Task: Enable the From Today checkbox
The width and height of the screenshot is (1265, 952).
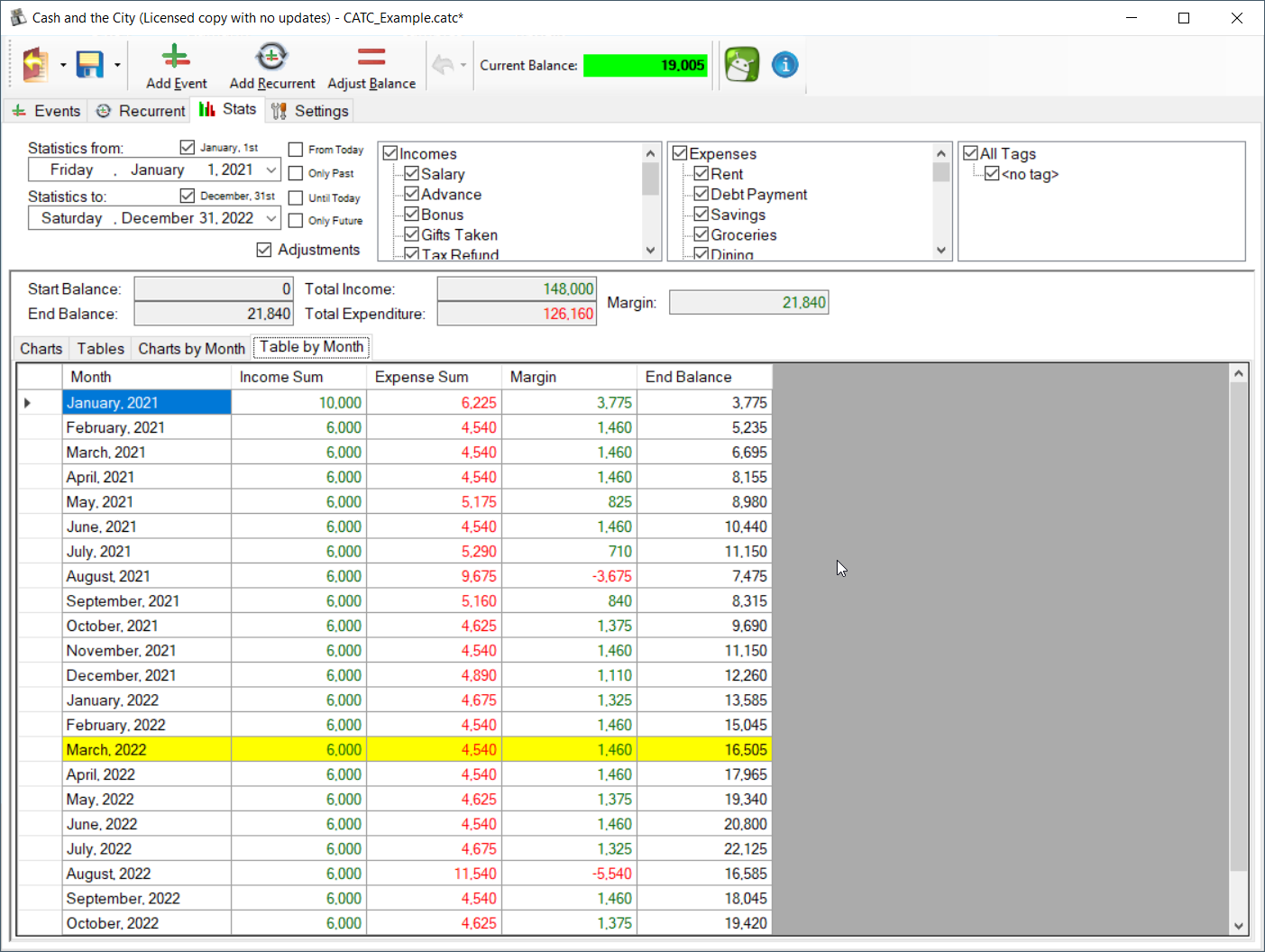Action: [296, 150]
